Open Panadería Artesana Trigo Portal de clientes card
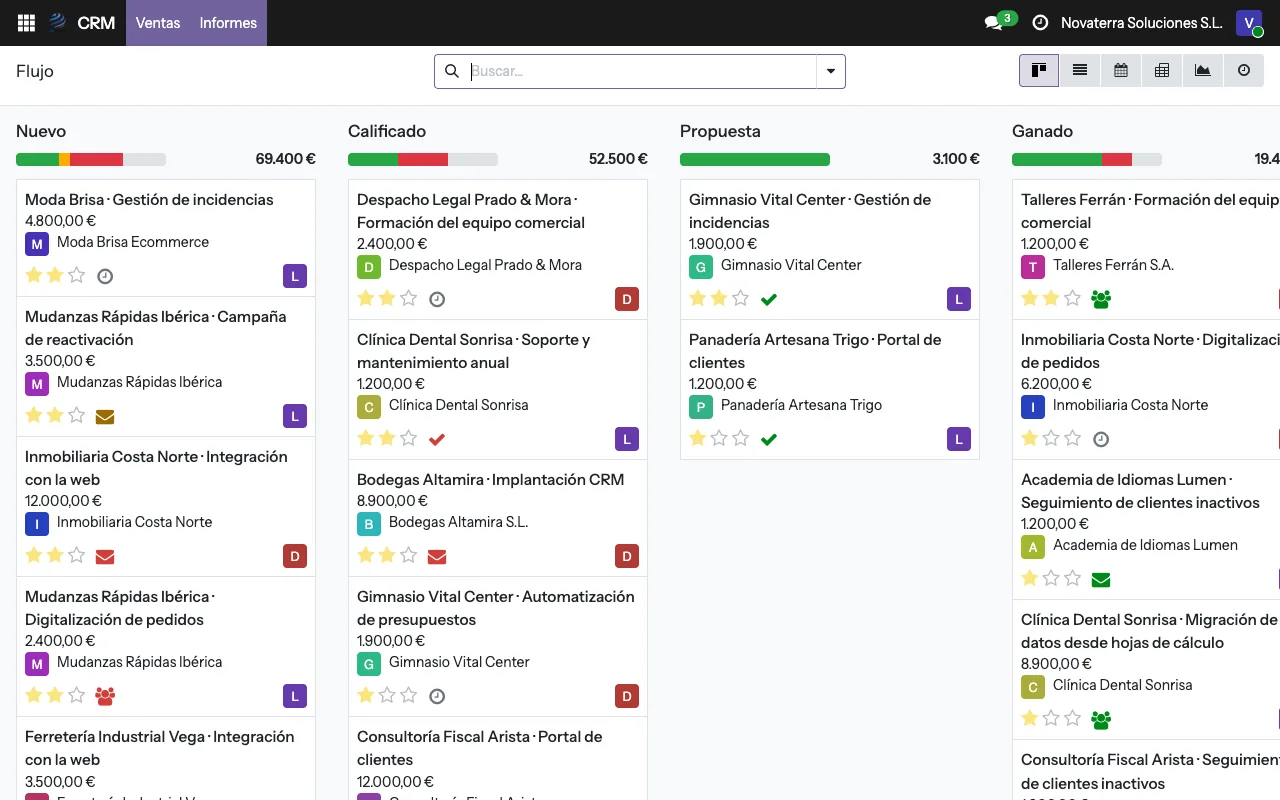This screenshot has height=800, width=1280. pyautogui.click(x=830, y=389)
